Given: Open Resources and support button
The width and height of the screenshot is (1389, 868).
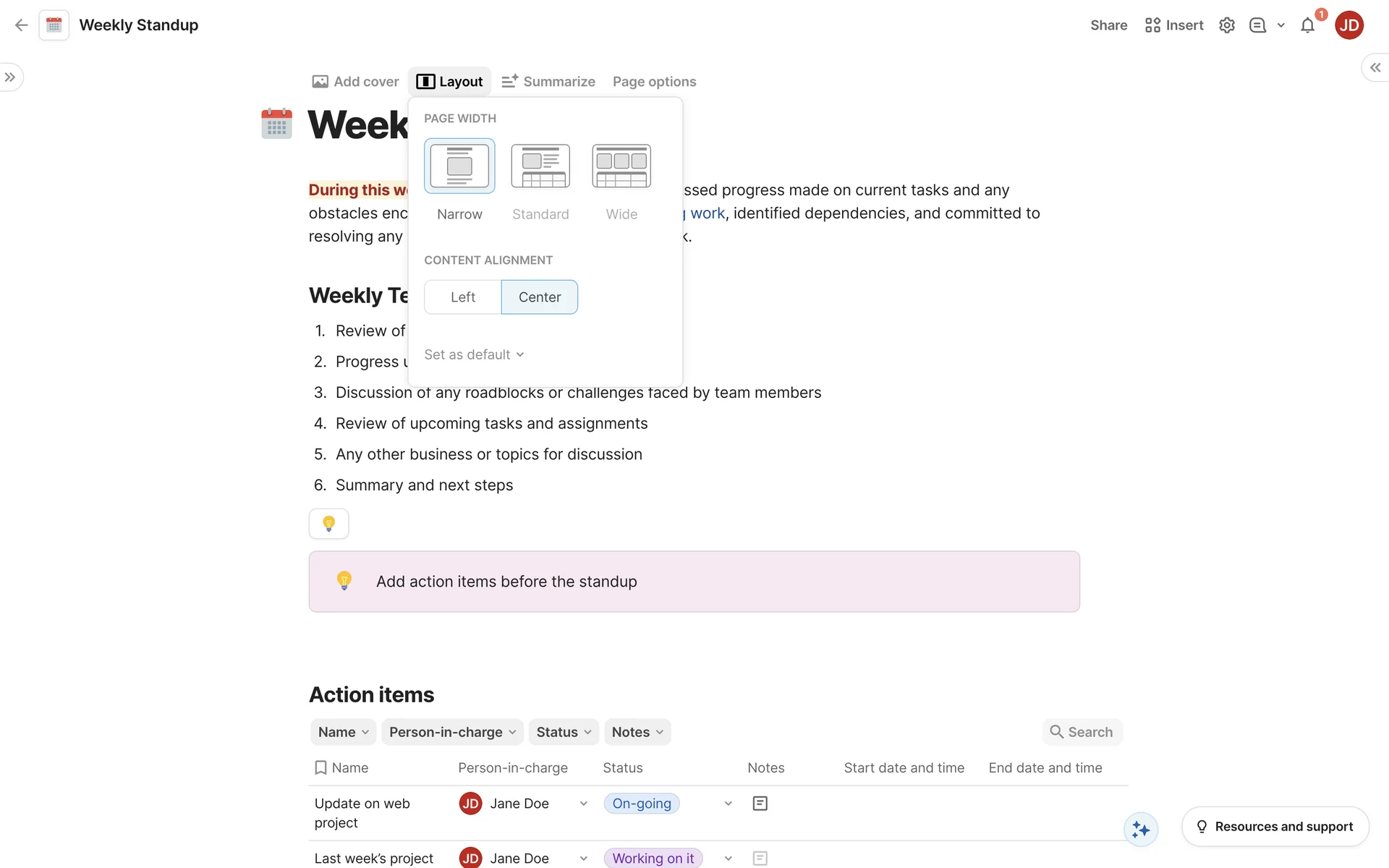Looking at the screenshot, I should (x=1275, y=826).
